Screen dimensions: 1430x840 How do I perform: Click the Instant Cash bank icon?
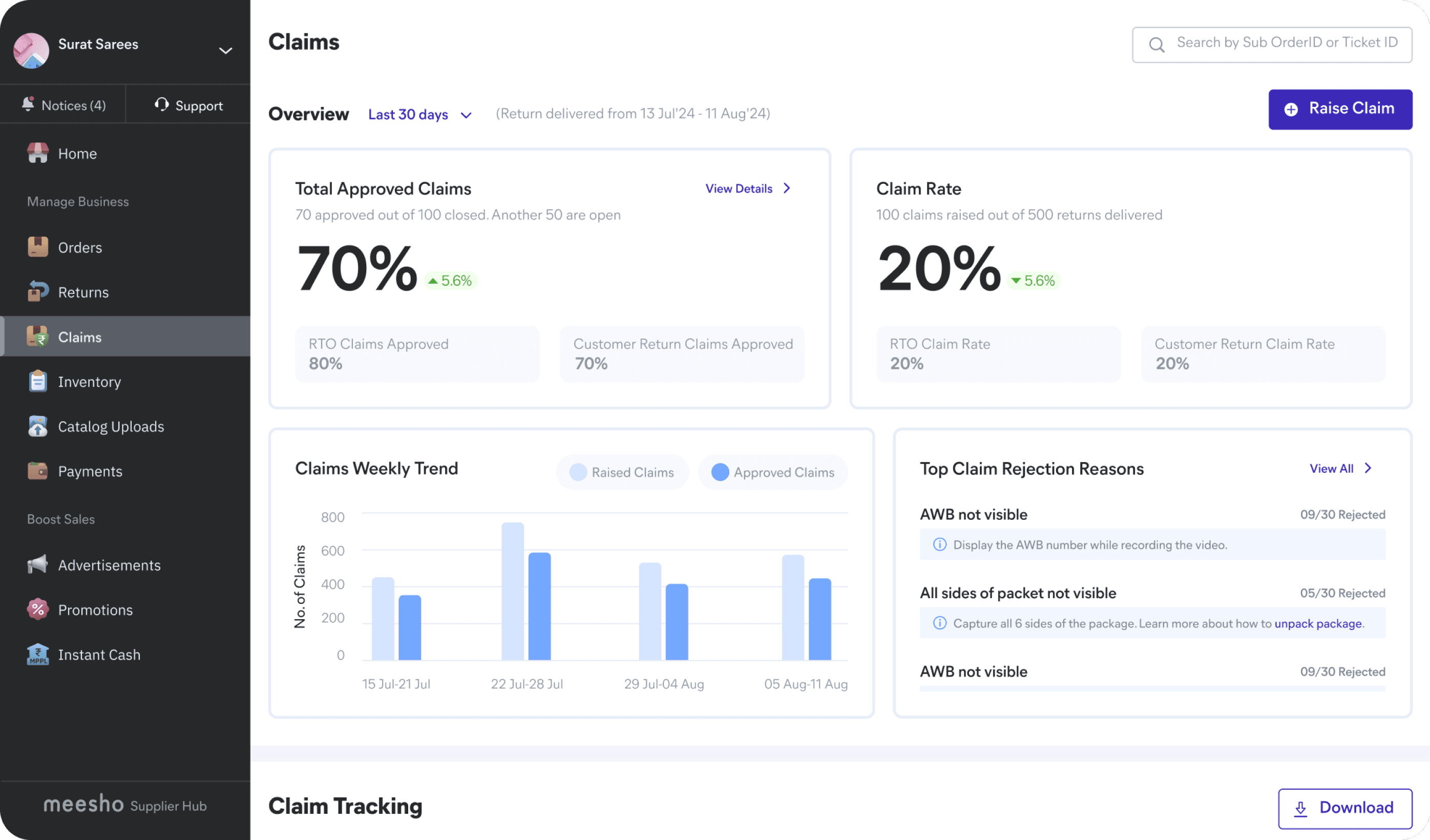[x=37, y=655]
